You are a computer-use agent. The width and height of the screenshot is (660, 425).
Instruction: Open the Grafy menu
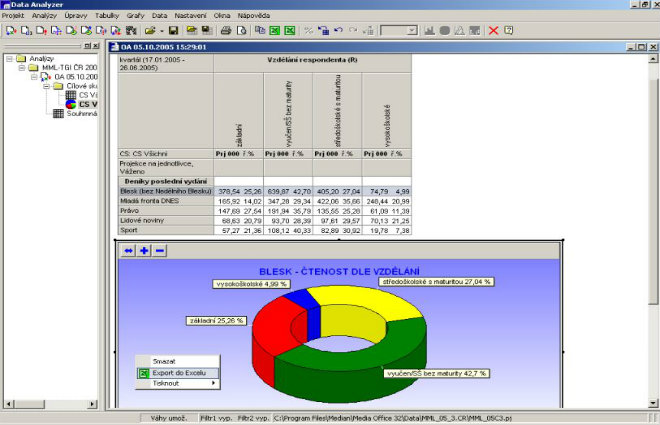click(x=136, y=16)
